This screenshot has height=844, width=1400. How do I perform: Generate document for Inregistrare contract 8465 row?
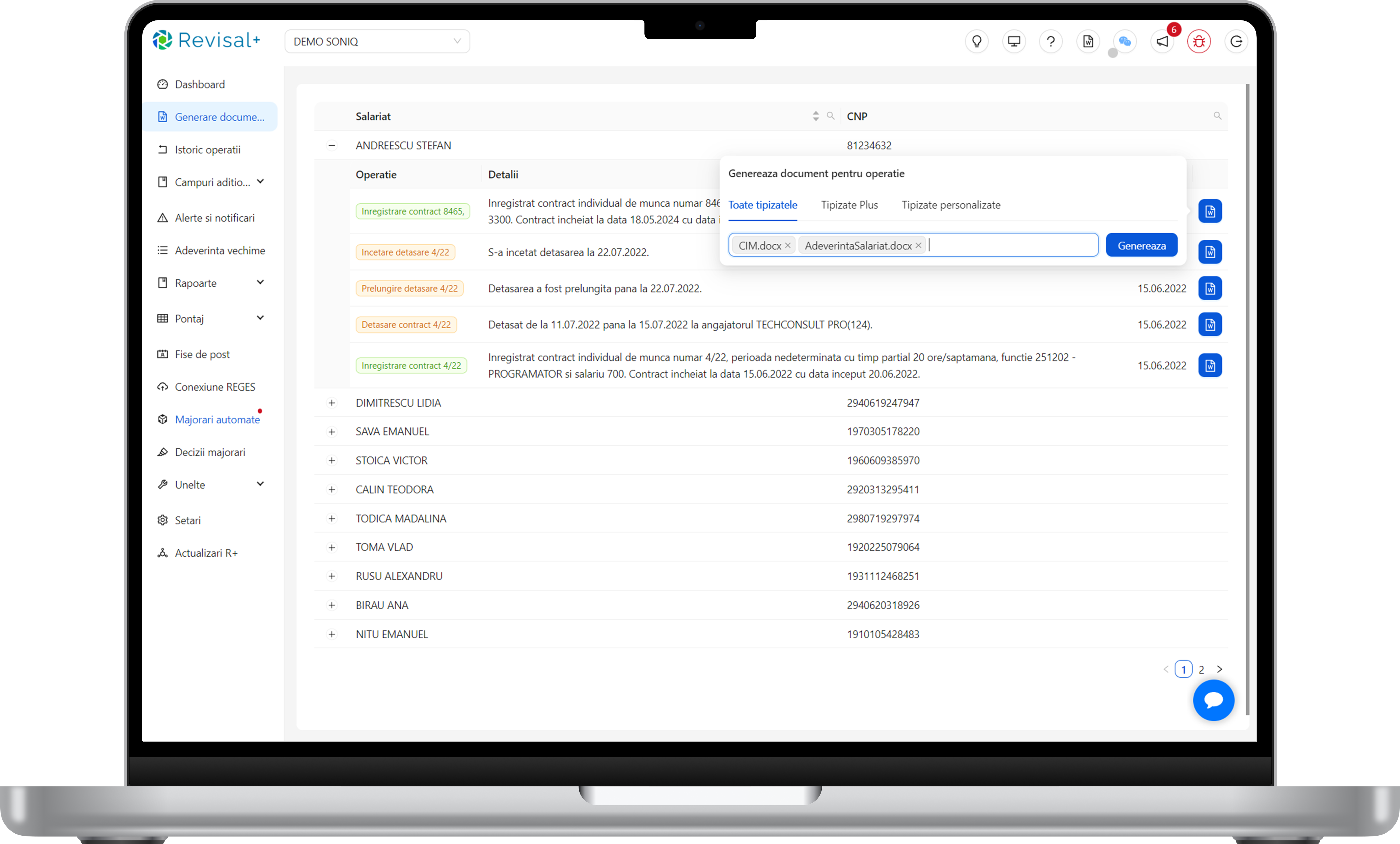[1210, 211]
